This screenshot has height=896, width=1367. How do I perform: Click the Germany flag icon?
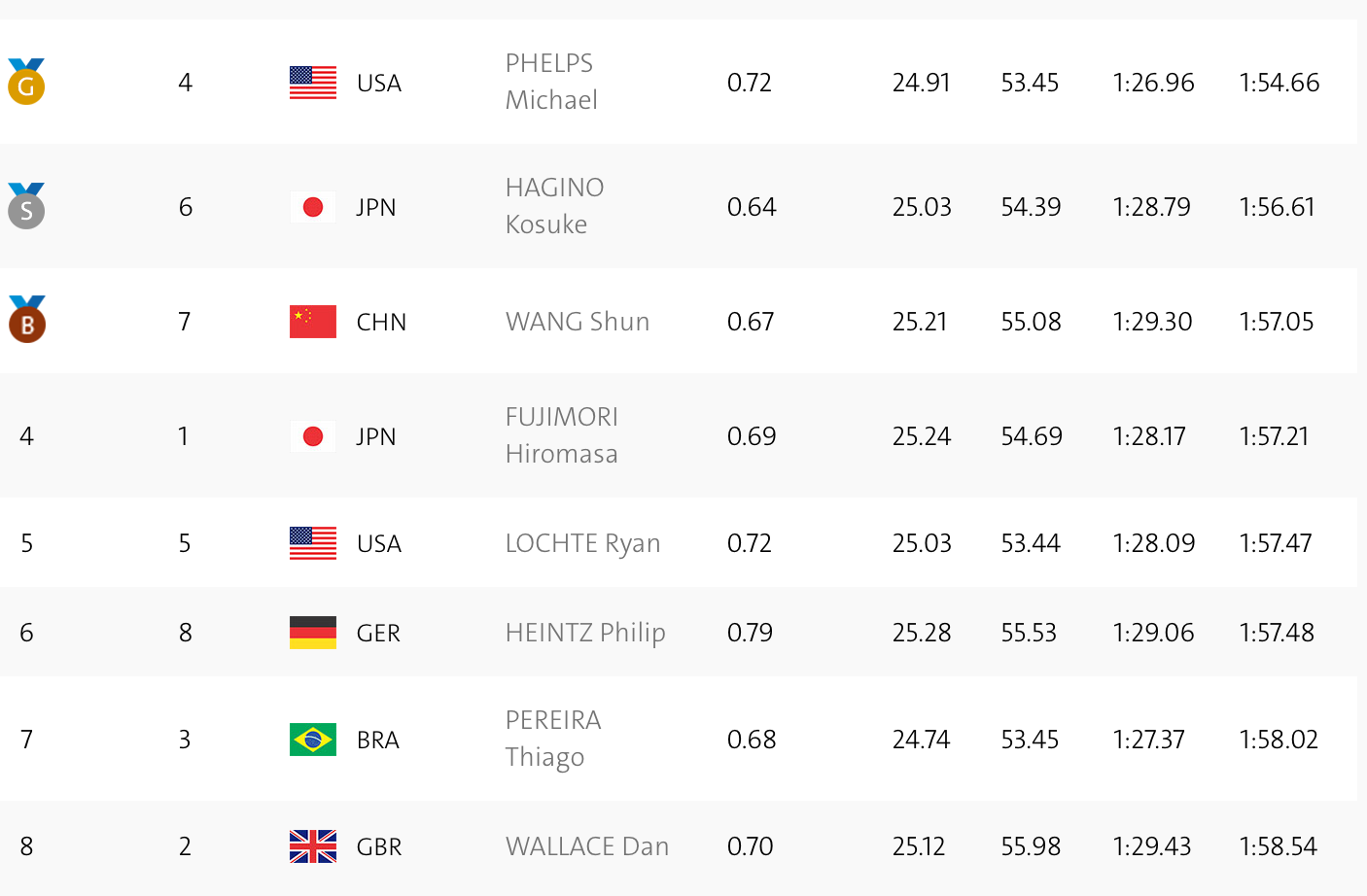coord(313,633)
